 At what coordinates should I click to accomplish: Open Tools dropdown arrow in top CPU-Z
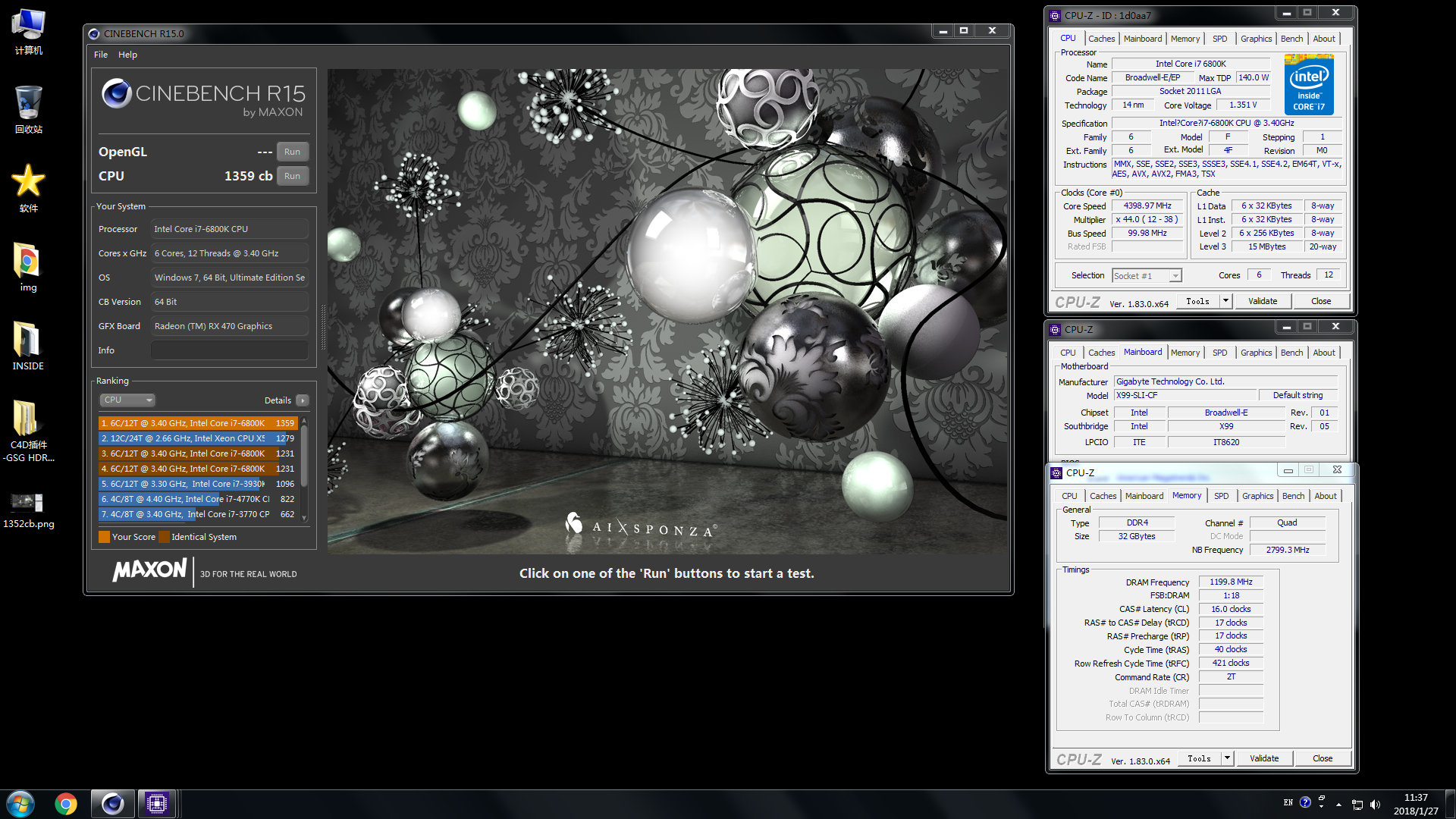1225,301
